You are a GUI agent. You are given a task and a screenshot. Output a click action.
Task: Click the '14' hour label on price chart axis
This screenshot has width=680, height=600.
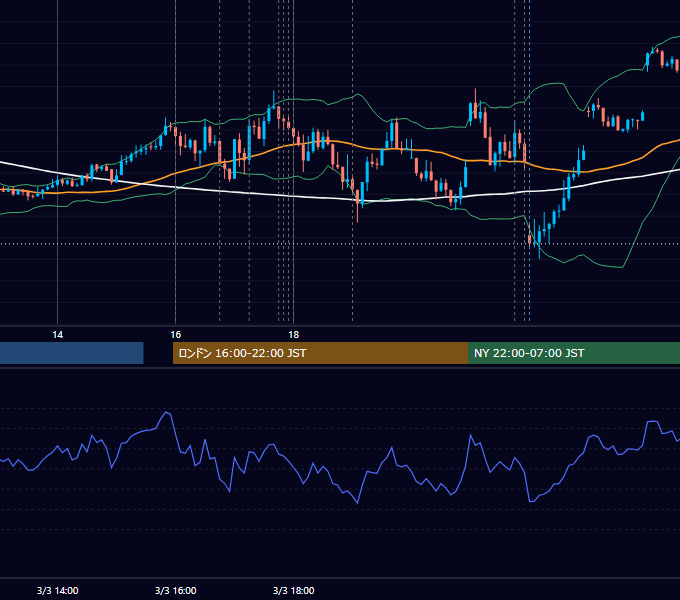(x=57, y=334)
